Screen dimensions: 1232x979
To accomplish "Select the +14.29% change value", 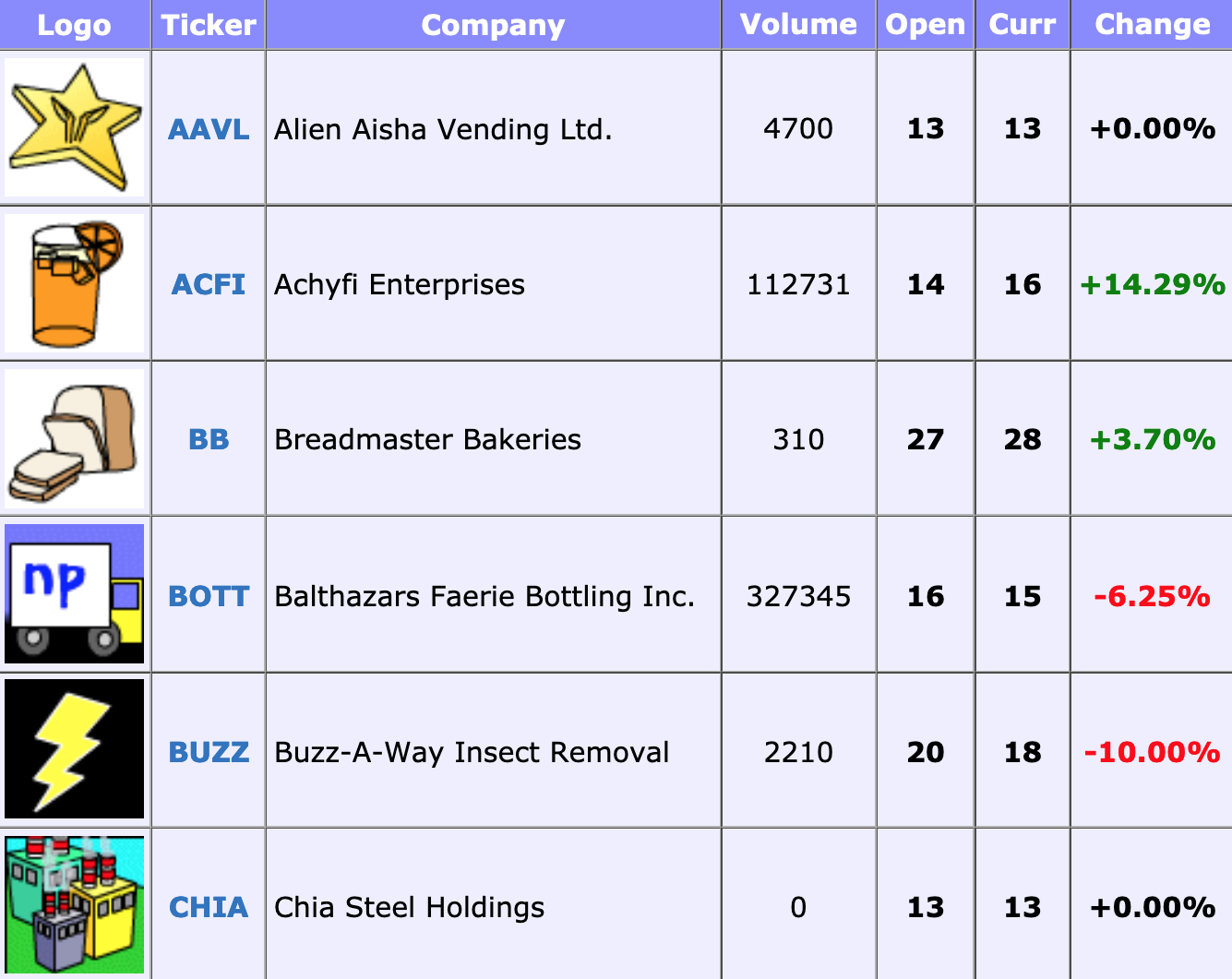I will (1152, 284).
